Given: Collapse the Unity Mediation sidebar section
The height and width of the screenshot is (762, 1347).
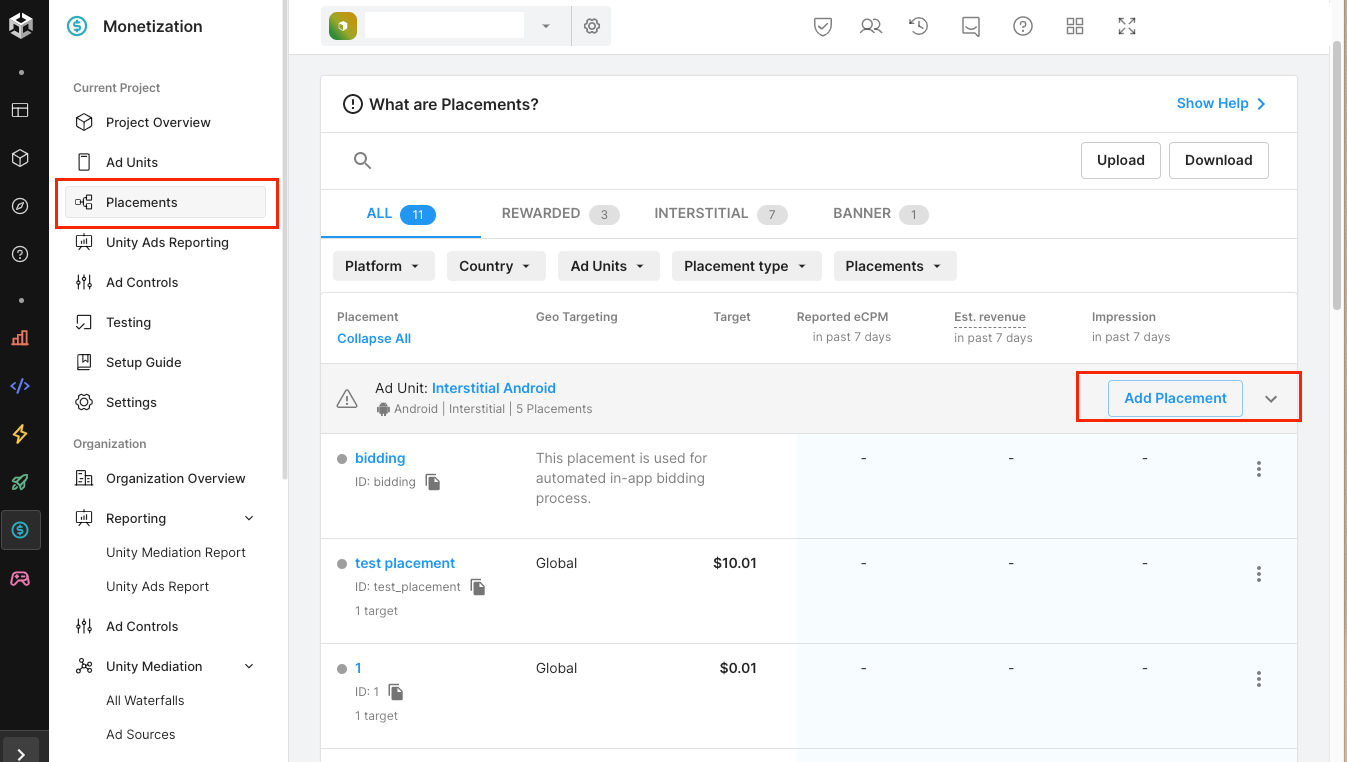Looking at the screenshot, I should 249,666.
